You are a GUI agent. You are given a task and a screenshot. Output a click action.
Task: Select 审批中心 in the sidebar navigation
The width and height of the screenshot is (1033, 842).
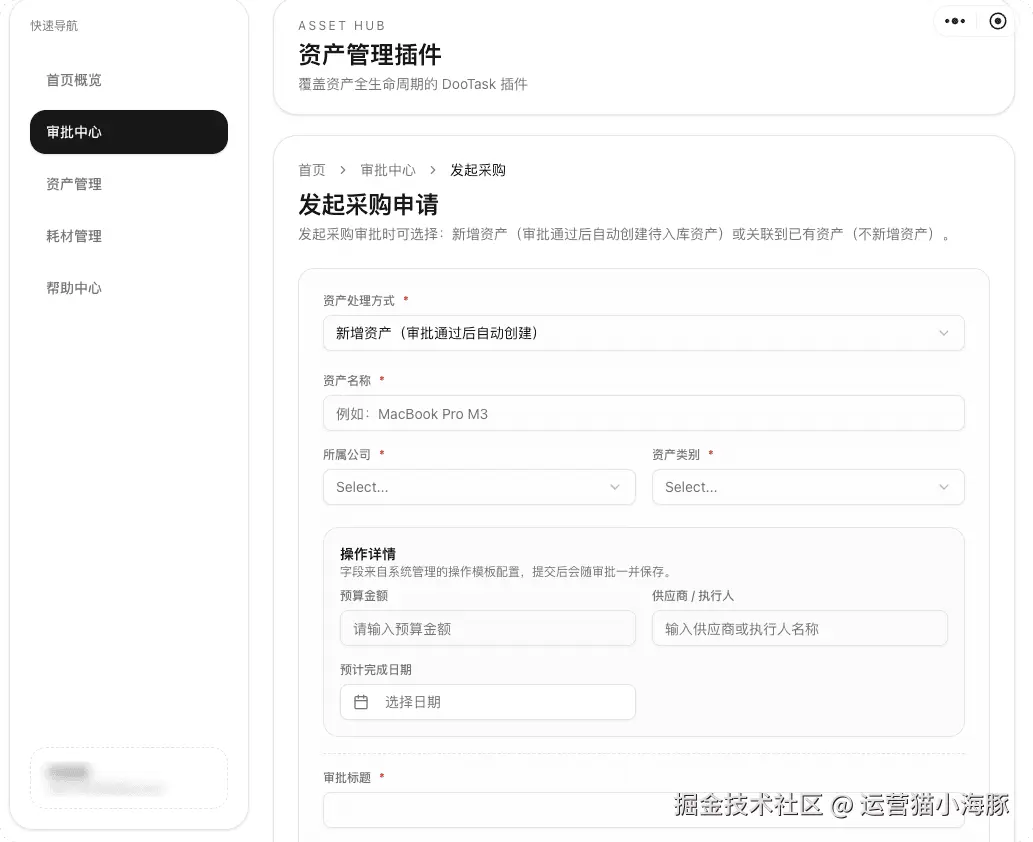pyautogui.click(x=128, y=132)
